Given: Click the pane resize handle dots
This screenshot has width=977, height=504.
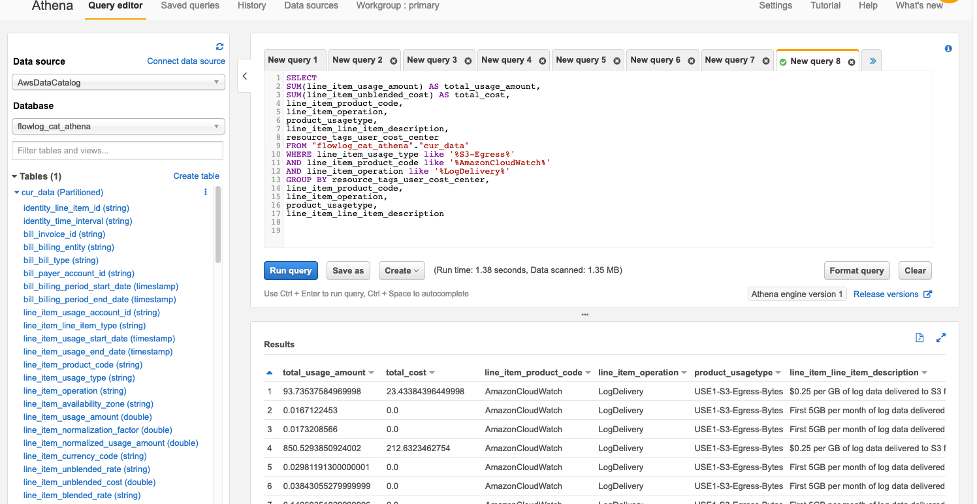Looking at the screenshot, I should point(584,315).
